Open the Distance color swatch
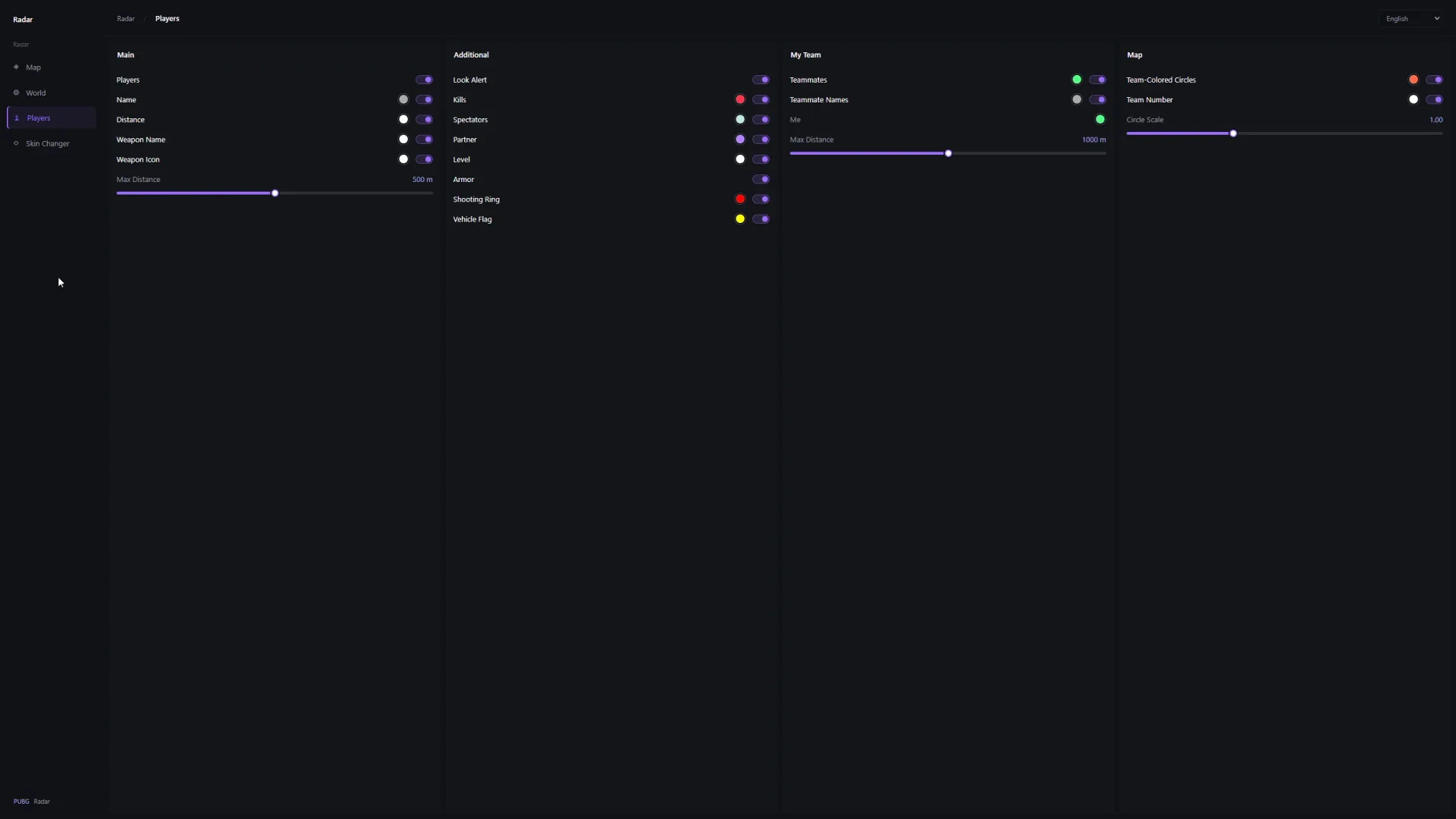This screenshot has width=1456, height=819. pyautogui.click(x=403, y=120)
